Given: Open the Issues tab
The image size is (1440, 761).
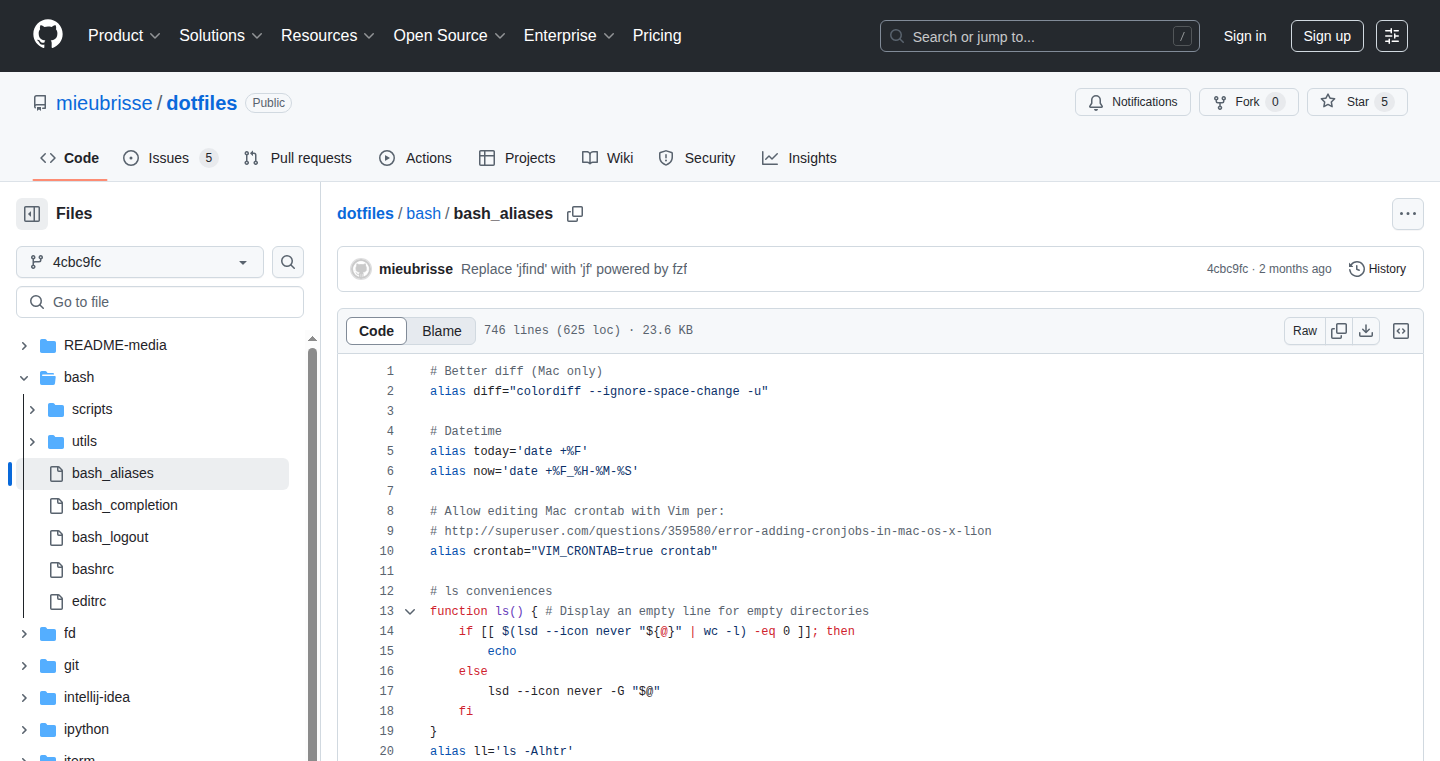Looking at the screenshot, I should point(170,158).
